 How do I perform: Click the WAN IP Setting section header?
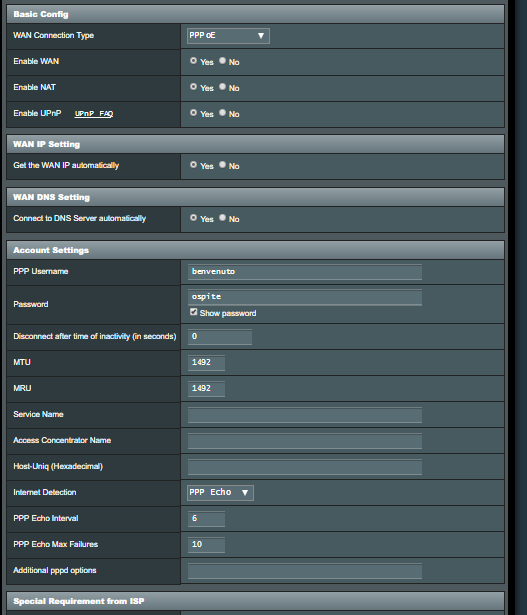(255, 144)
